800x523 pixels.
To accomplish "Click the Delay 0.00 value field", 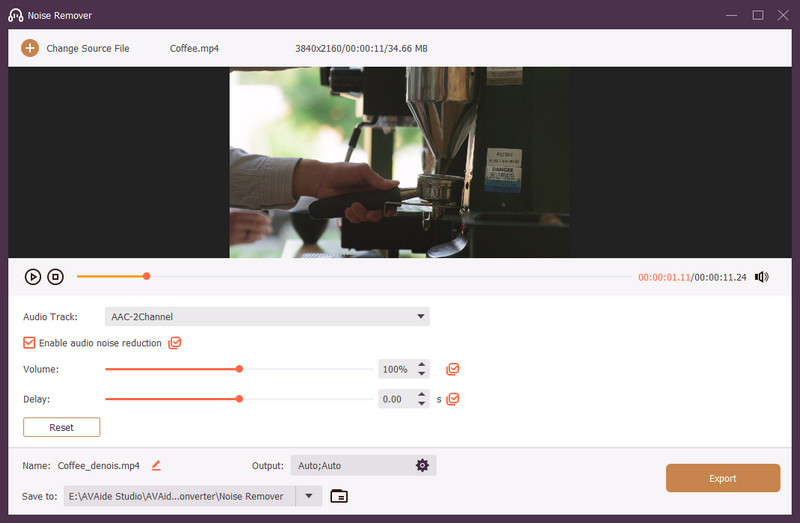I will (x=395, y=399).
